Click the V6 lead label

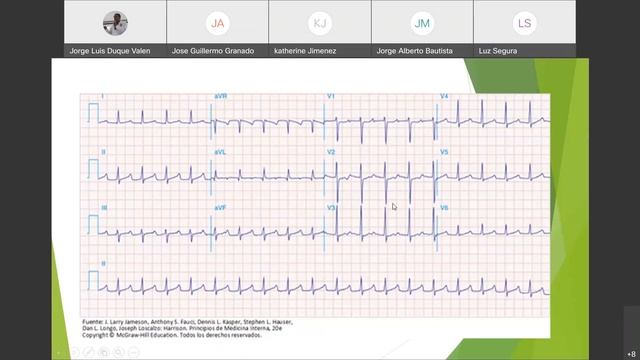point(444,208)
